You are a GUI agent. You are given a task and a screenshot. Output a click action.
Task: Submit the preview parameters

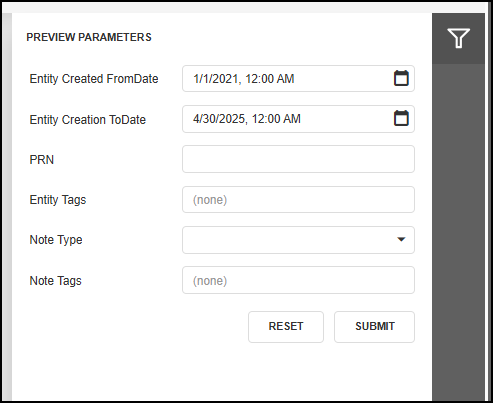tap(374, 327)
